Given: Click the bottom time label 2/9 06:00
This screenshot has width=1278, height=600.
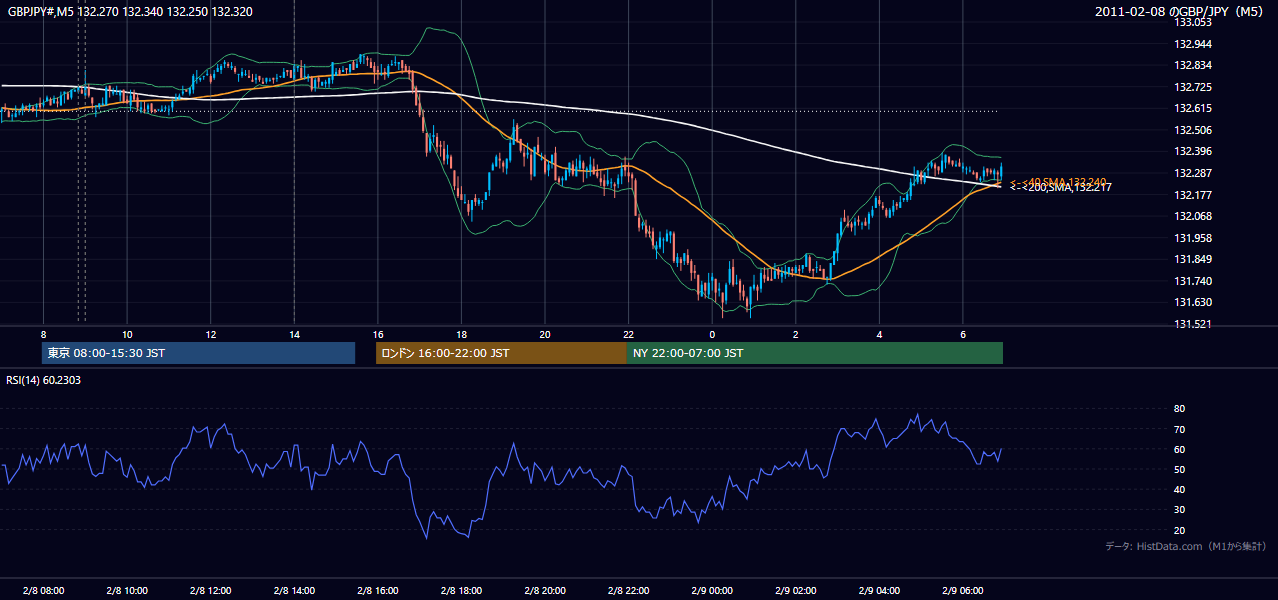Looking at the screenshot, I should 962,590.
